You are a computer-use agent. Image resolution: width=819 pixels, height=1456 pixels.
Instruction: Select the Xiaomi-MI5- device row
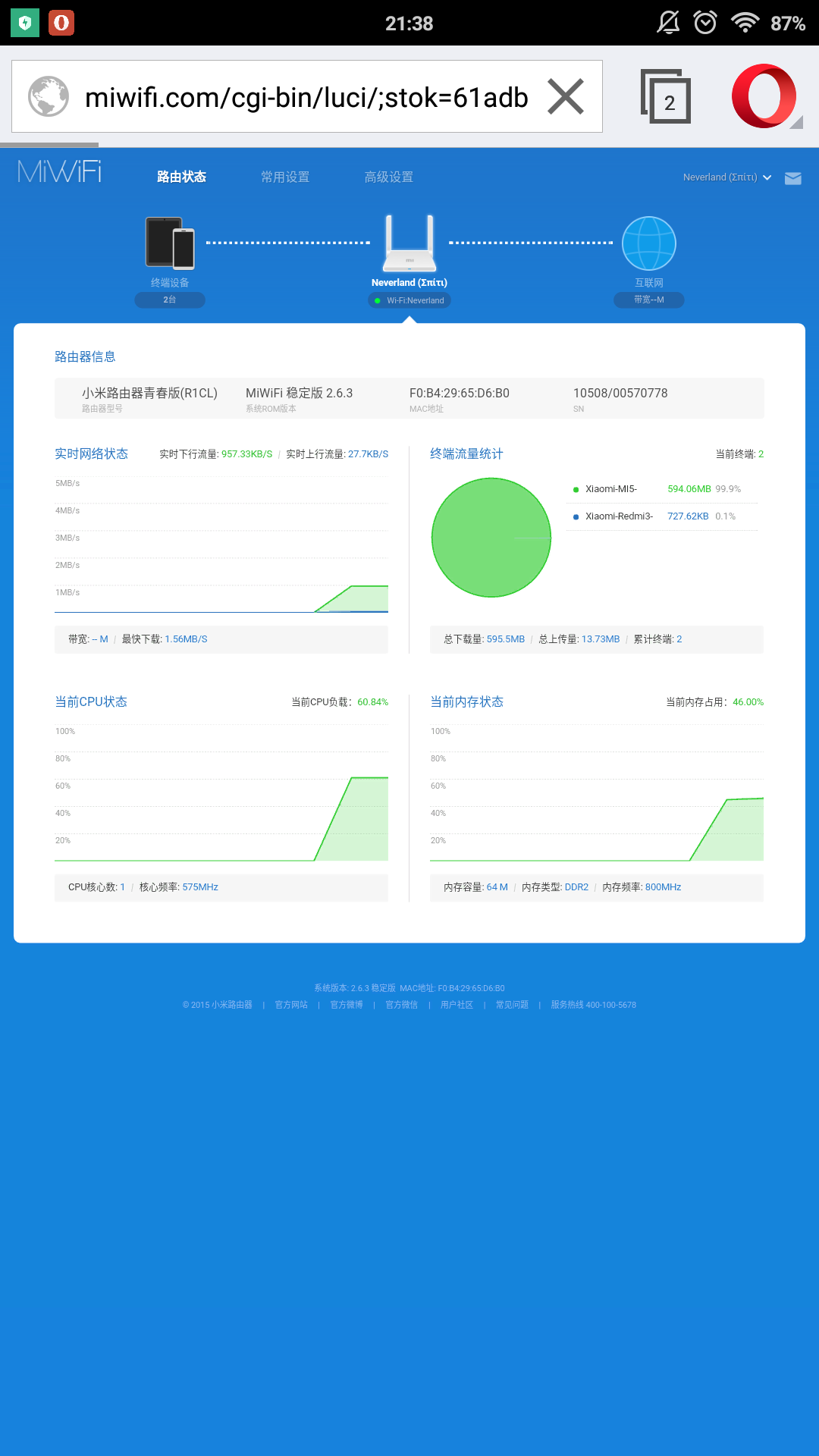(x=662, y=489)
